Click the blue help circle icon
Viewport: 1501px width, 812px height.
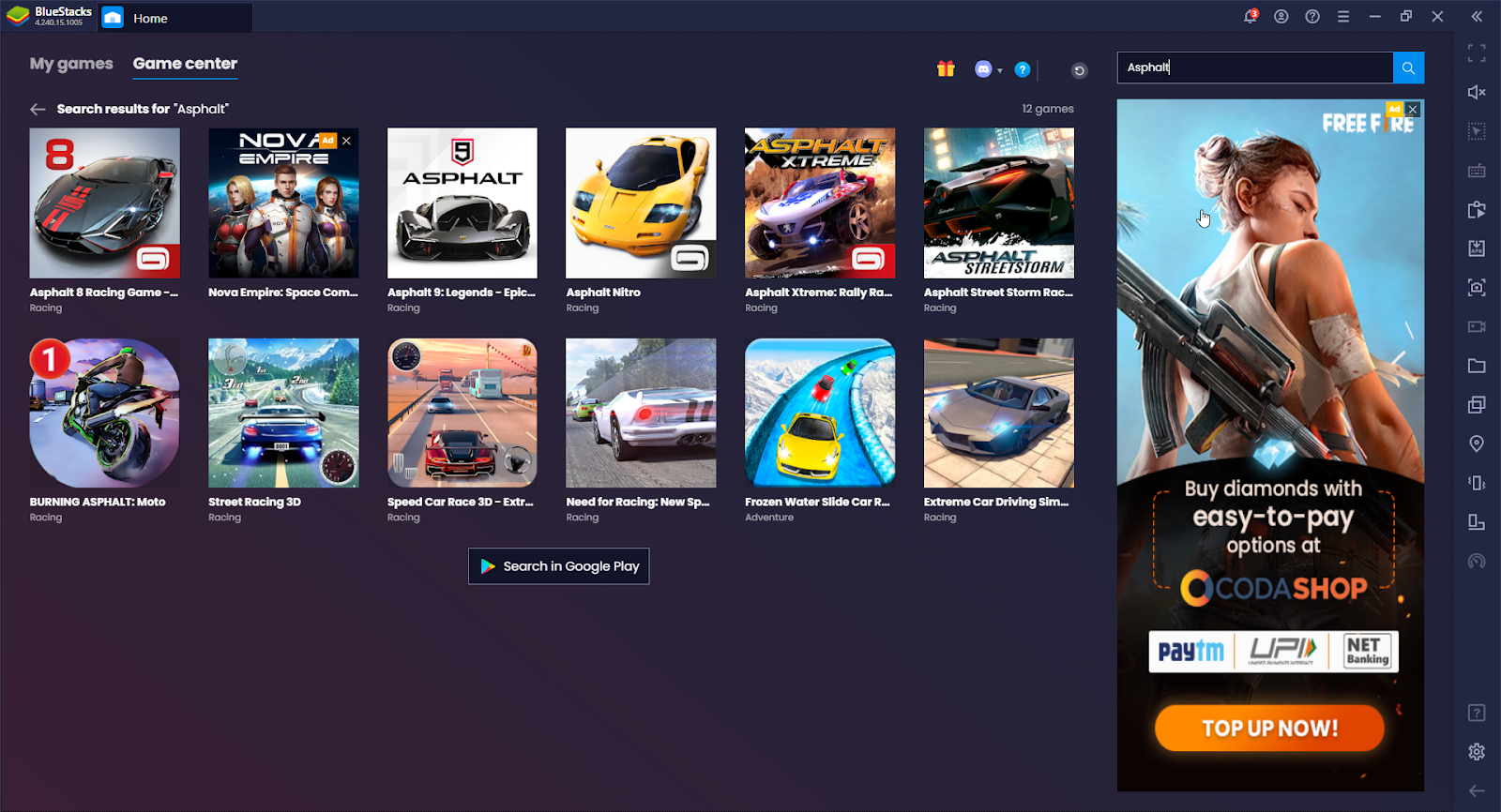click(1023, 69)
